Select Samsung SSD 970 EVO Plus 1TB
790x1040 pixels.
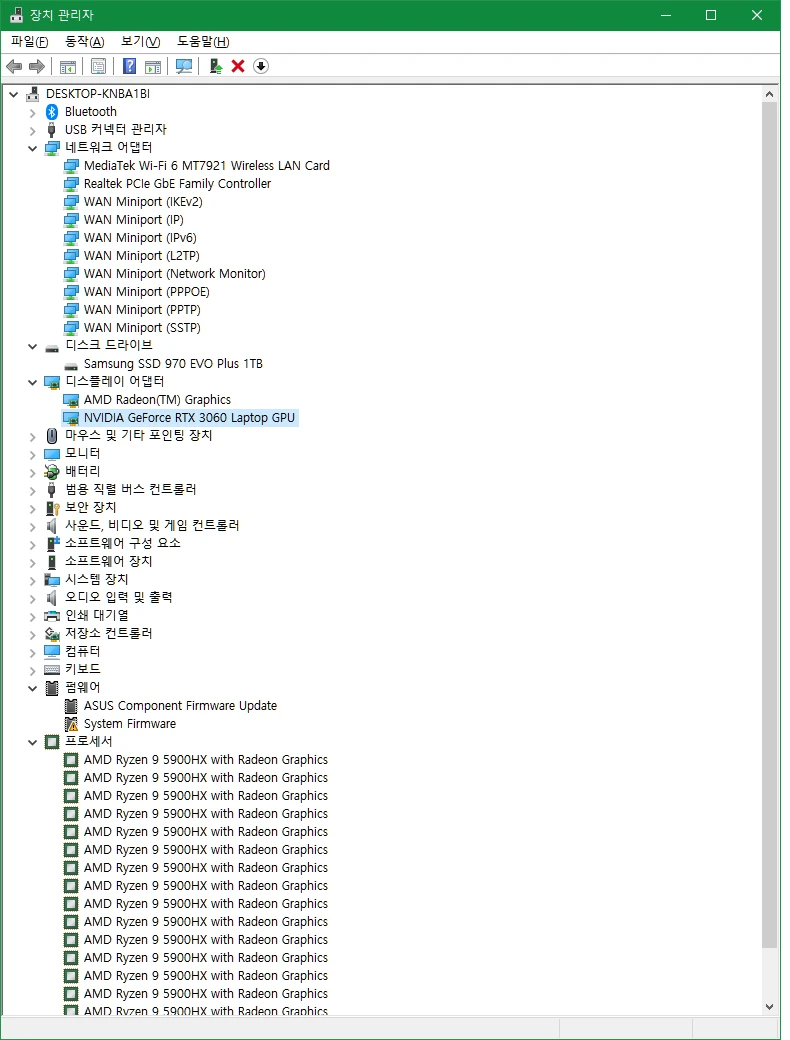pos(173,363)
